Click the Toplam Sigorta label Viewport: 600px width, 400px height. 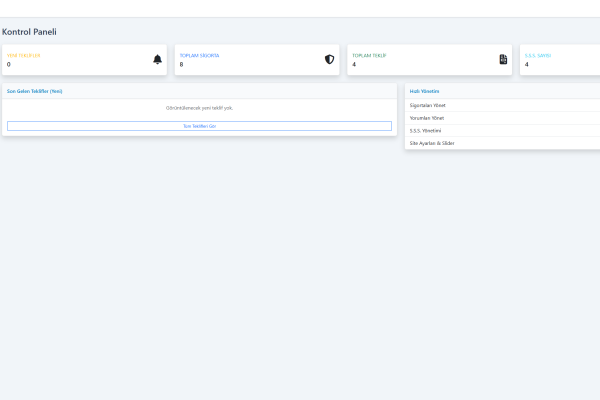click(x=199, y=55)
